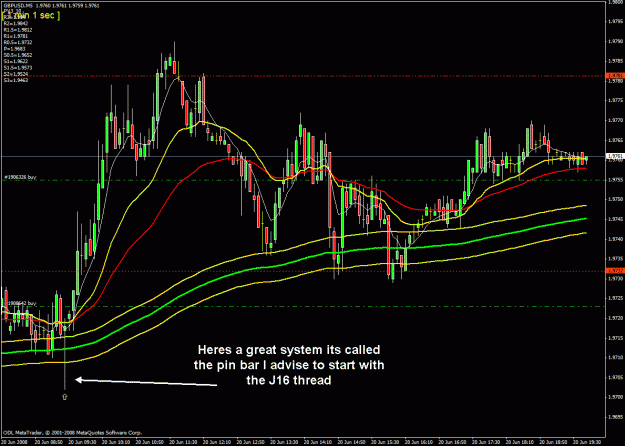Select the '1 min 1 sec' candle timer label

[31, 15]
